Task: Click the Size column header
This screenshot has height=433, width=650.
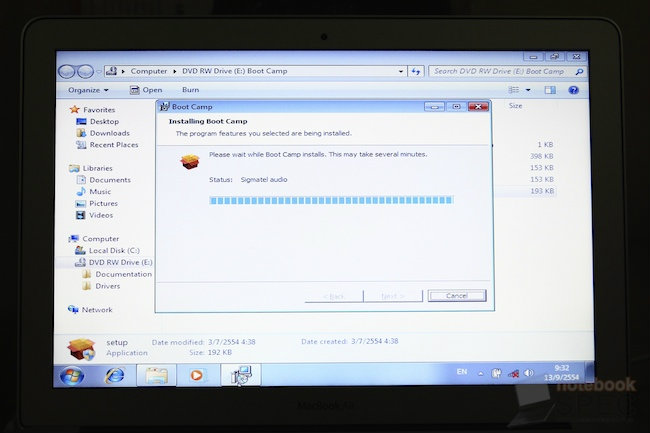Action: (x=515, y=106)
